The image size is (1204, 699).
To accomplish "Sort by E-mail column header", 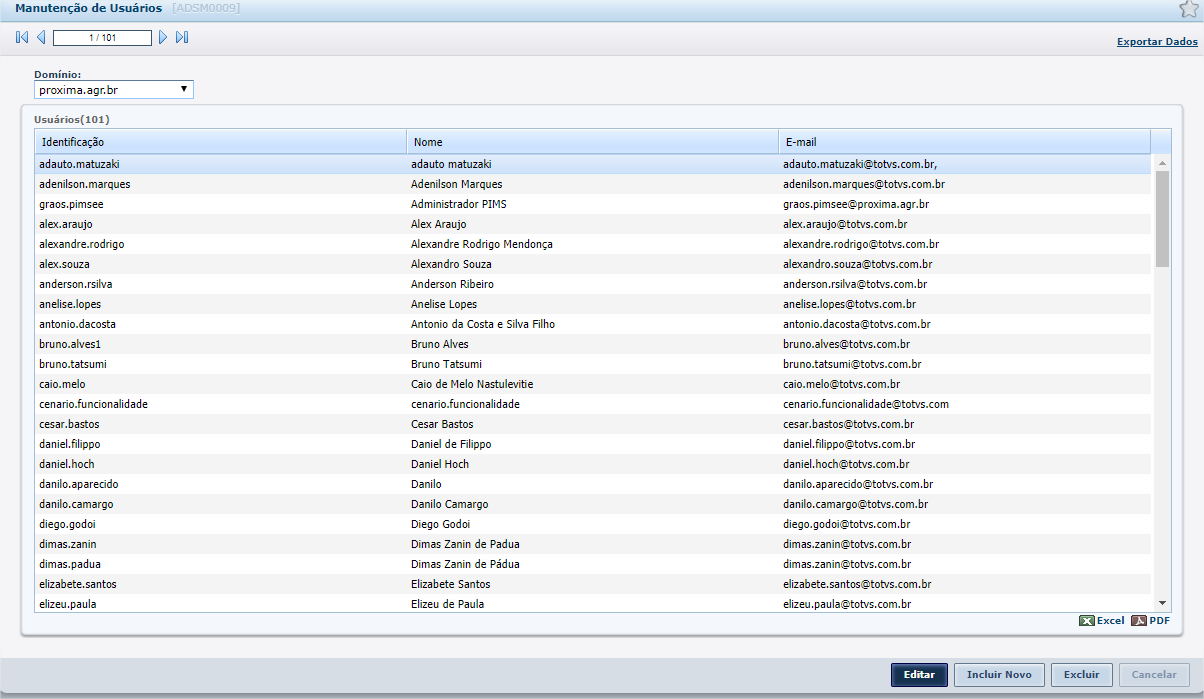I will click(x=964, y=142).
